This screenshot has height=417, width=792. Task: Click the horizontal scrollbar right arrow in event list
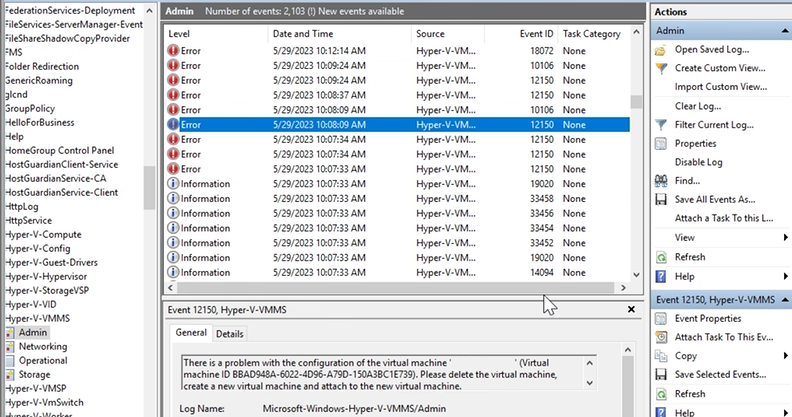[x=623, y=287]
